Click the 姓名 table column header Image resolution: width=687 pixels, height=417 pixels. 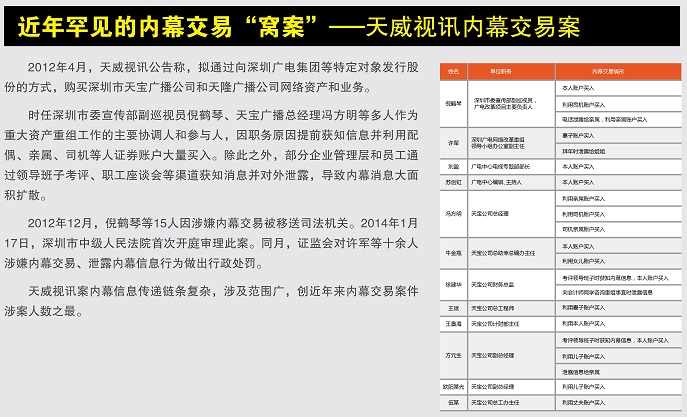pos(453,72)
